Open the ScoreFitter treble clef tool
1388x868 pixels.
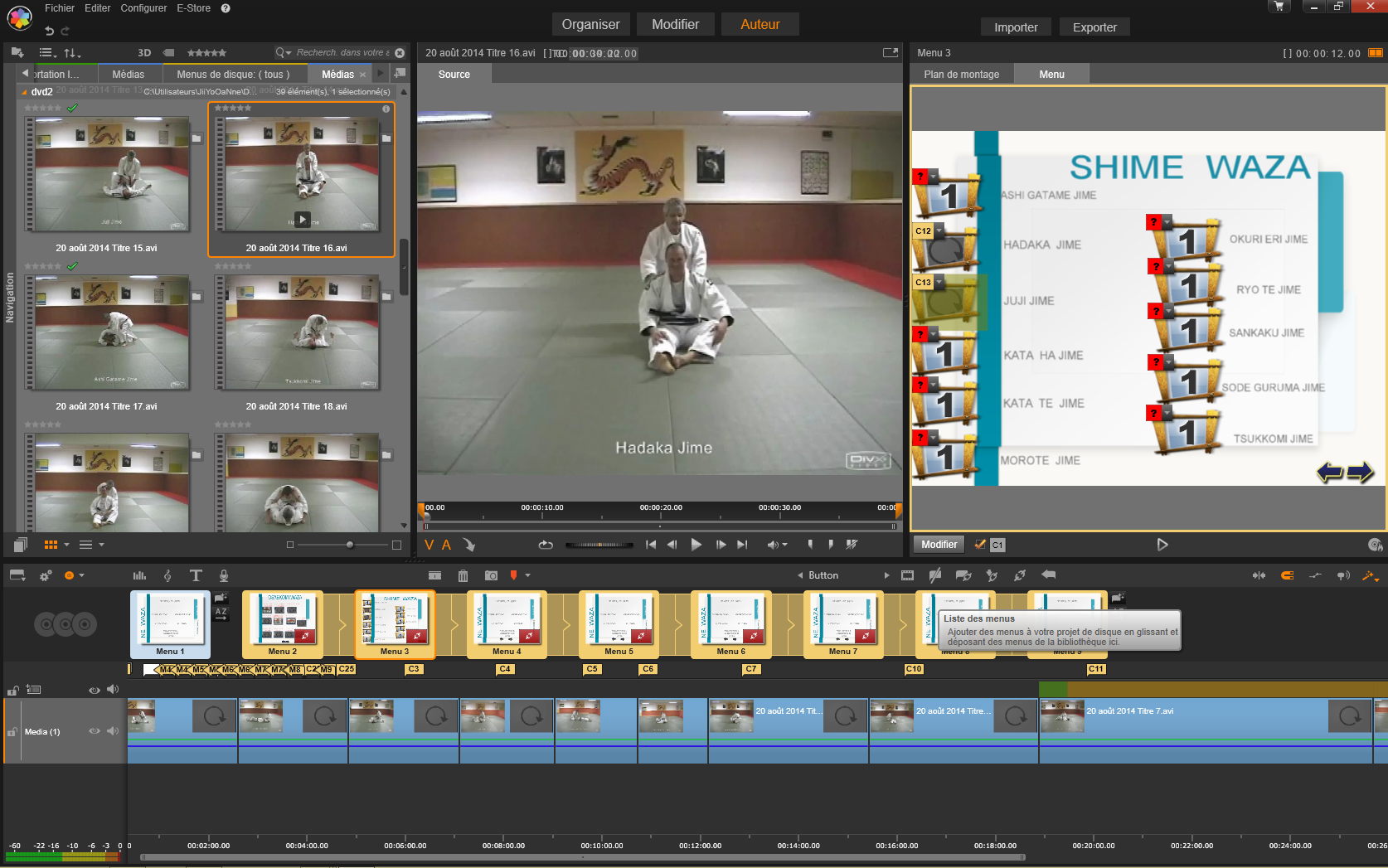(167, 575)
